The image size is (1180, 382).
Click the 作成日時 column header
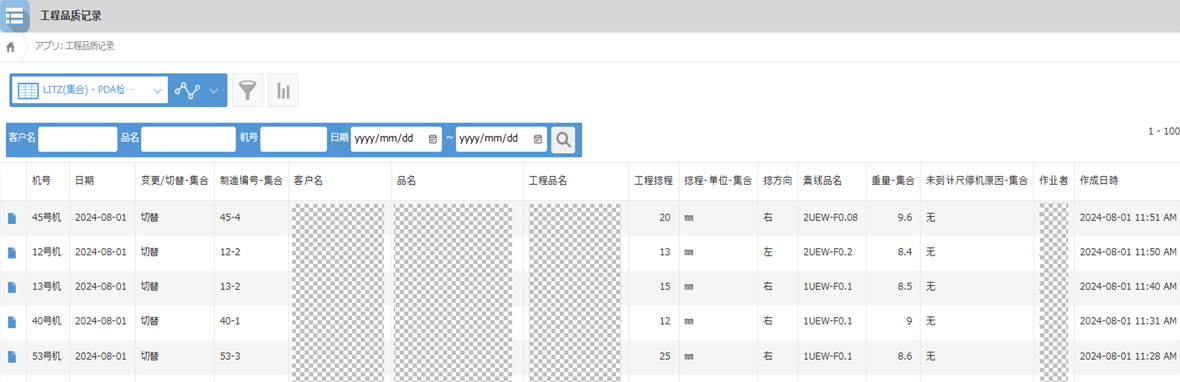click(1099, 181)
